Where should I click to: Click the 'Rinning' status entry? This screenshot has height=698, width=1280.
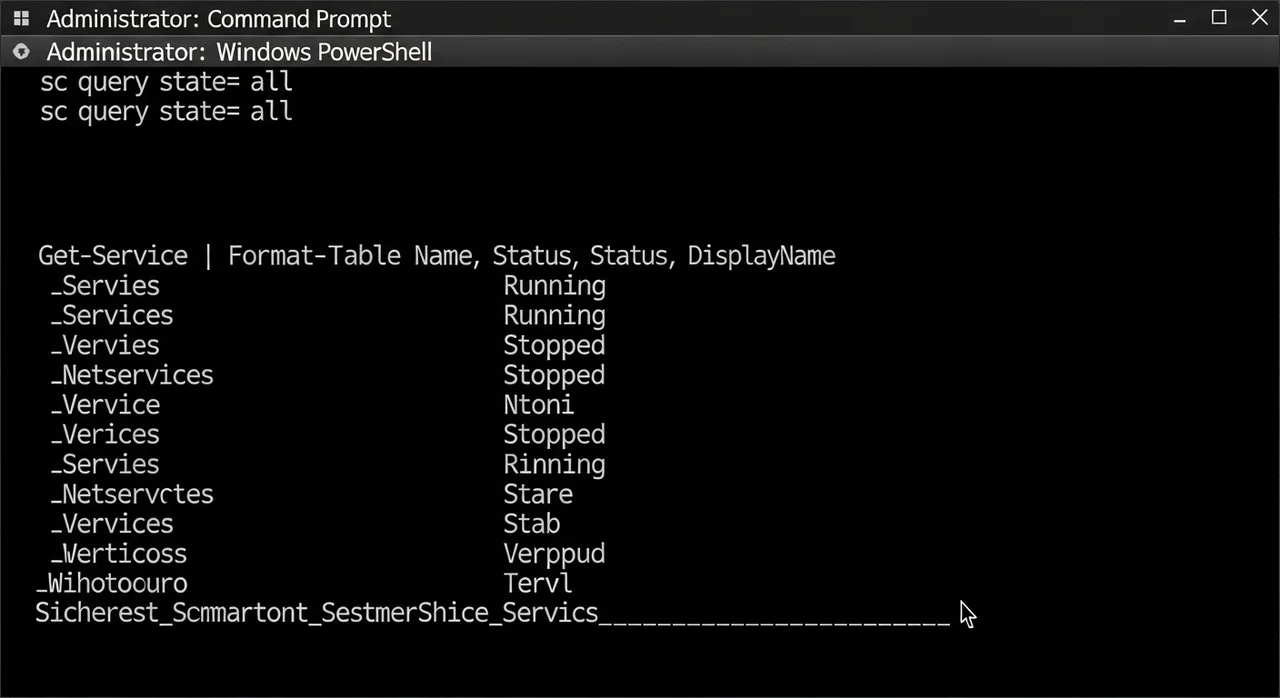click(x=554, y=465)
